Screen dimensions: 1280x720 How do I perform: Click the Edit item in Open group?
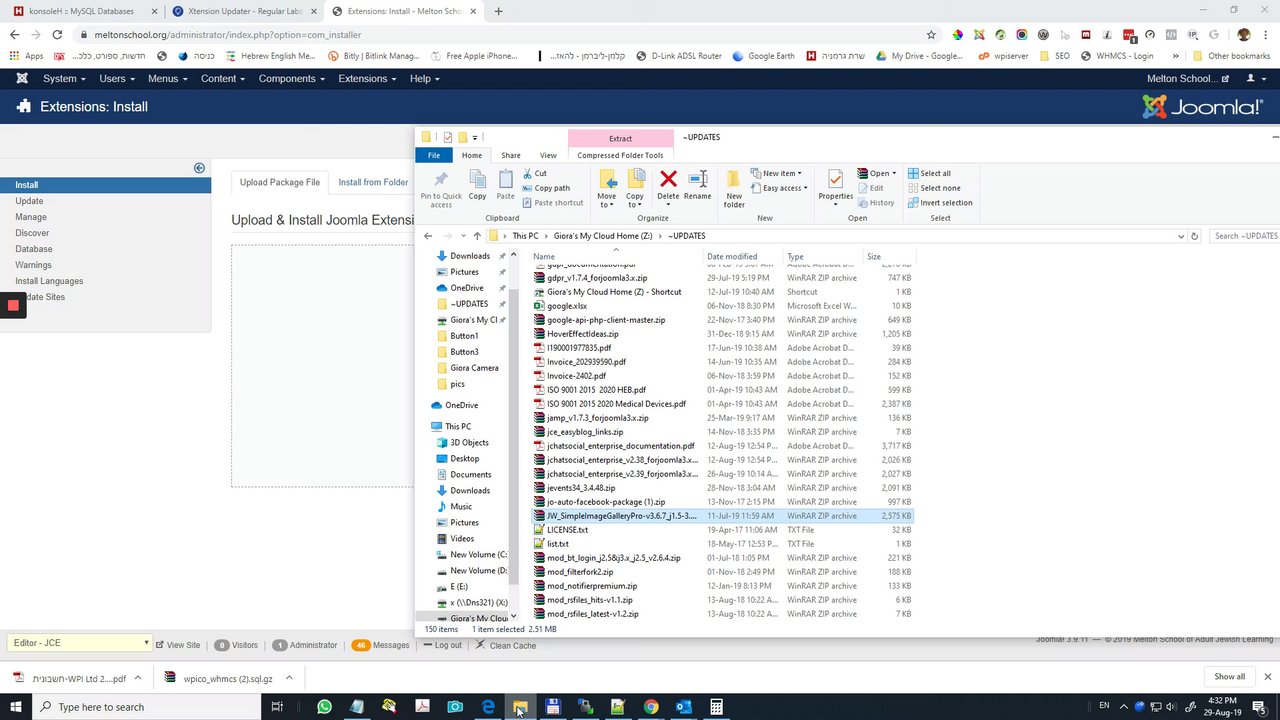(870, 188)
